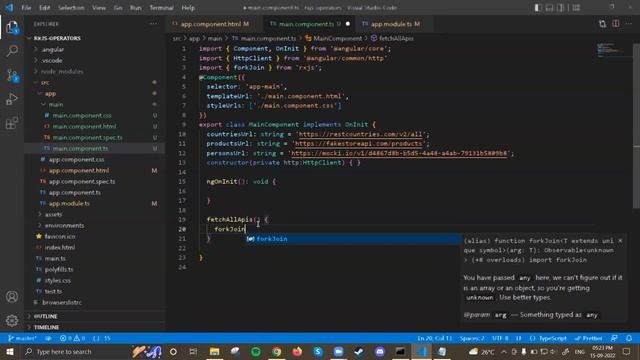Click Spaces: 2 indentation setting
640x360 pixels.
pyautogui.click(x=472, y=338)
